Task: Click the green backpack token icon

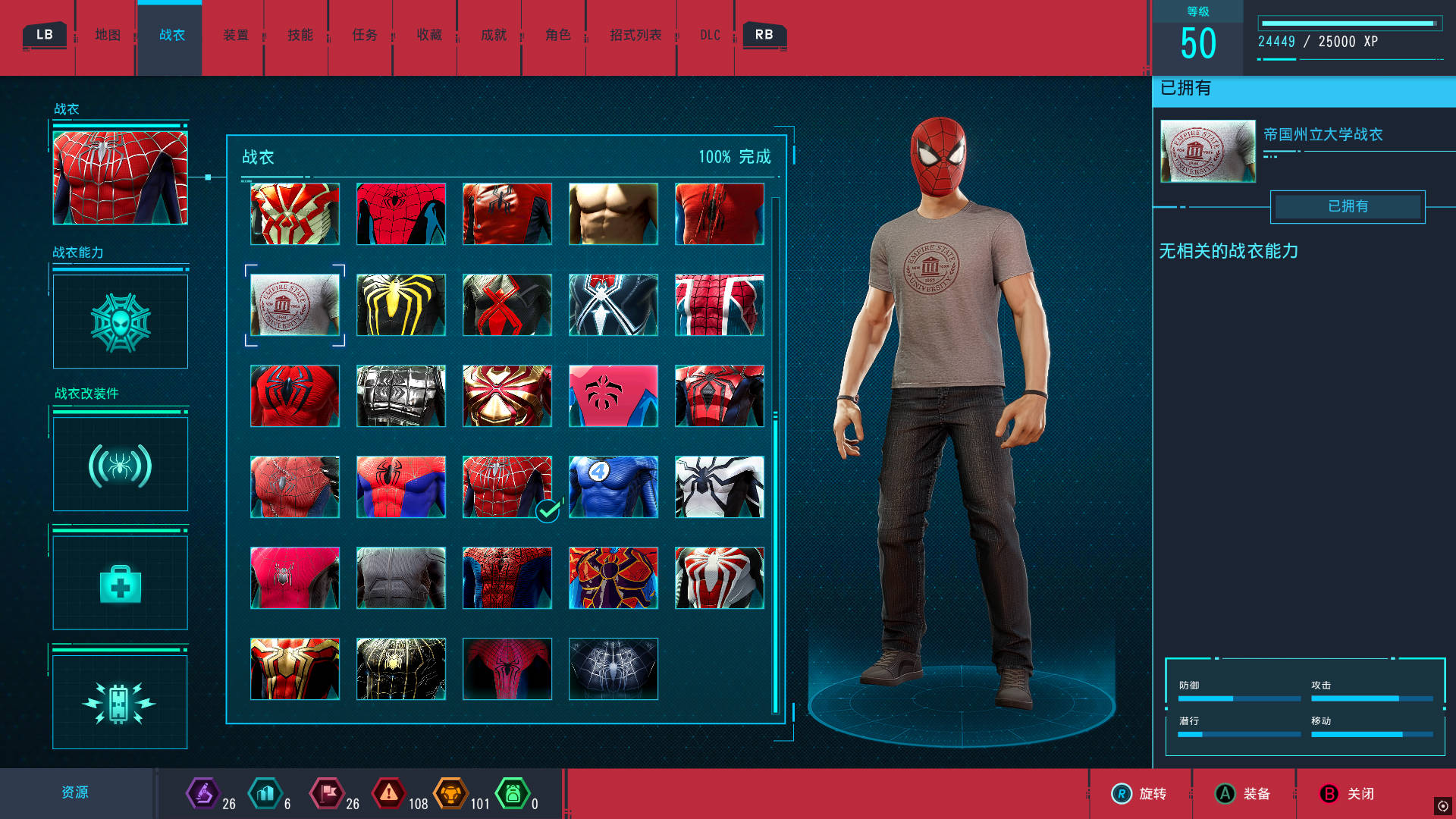Action: tap(513, 794)
